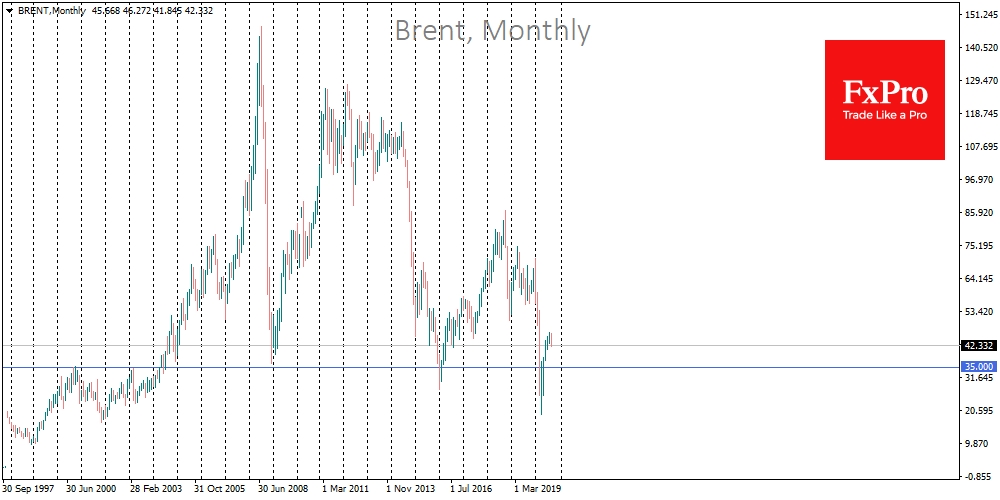Viewport: 1000px width, 500px height.
Task: Click the blue 35.000 price tag
Action: point(978,367)
